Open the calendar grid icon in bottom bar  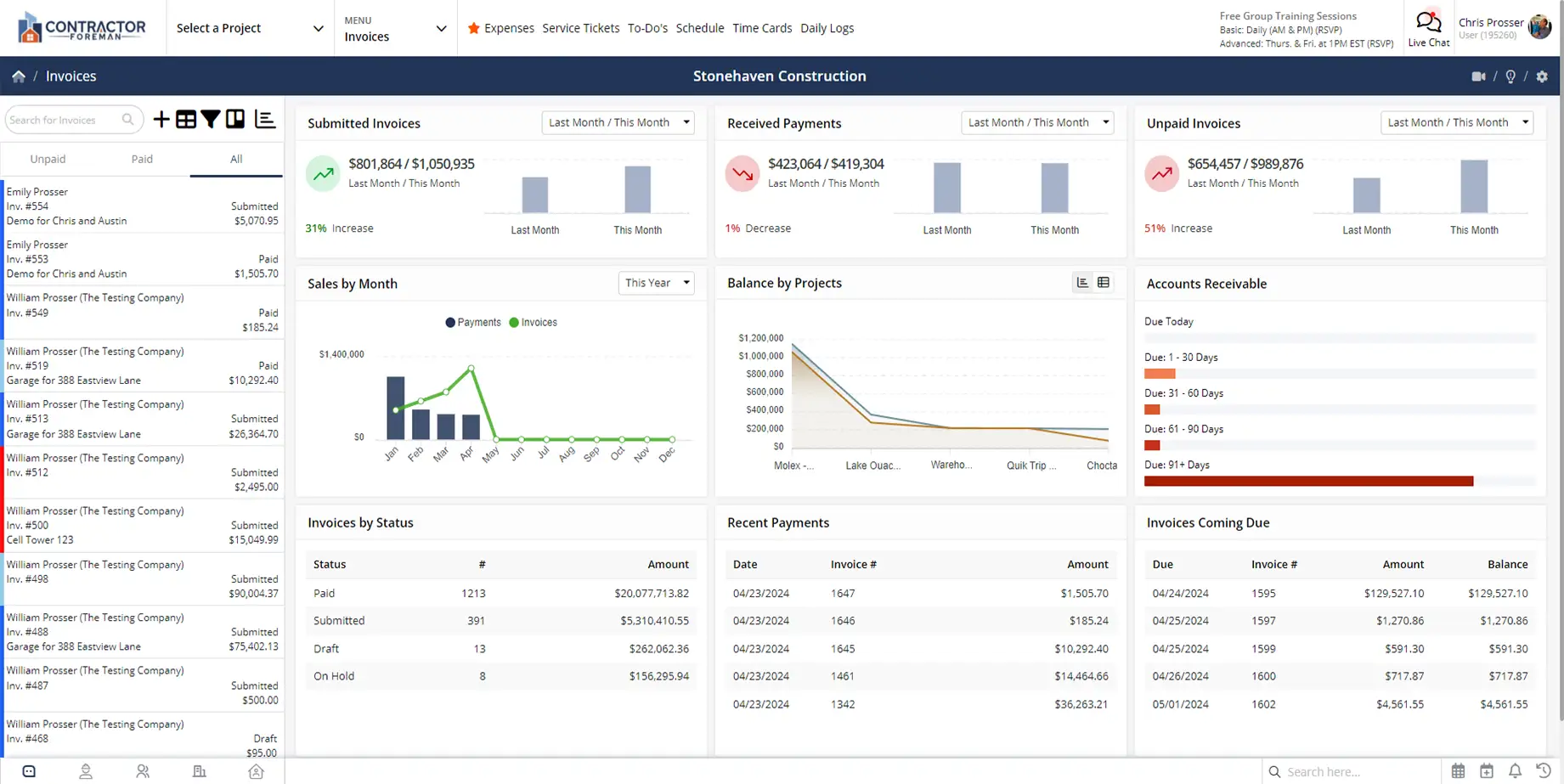pyautogui.click(x=1458, y=771)
